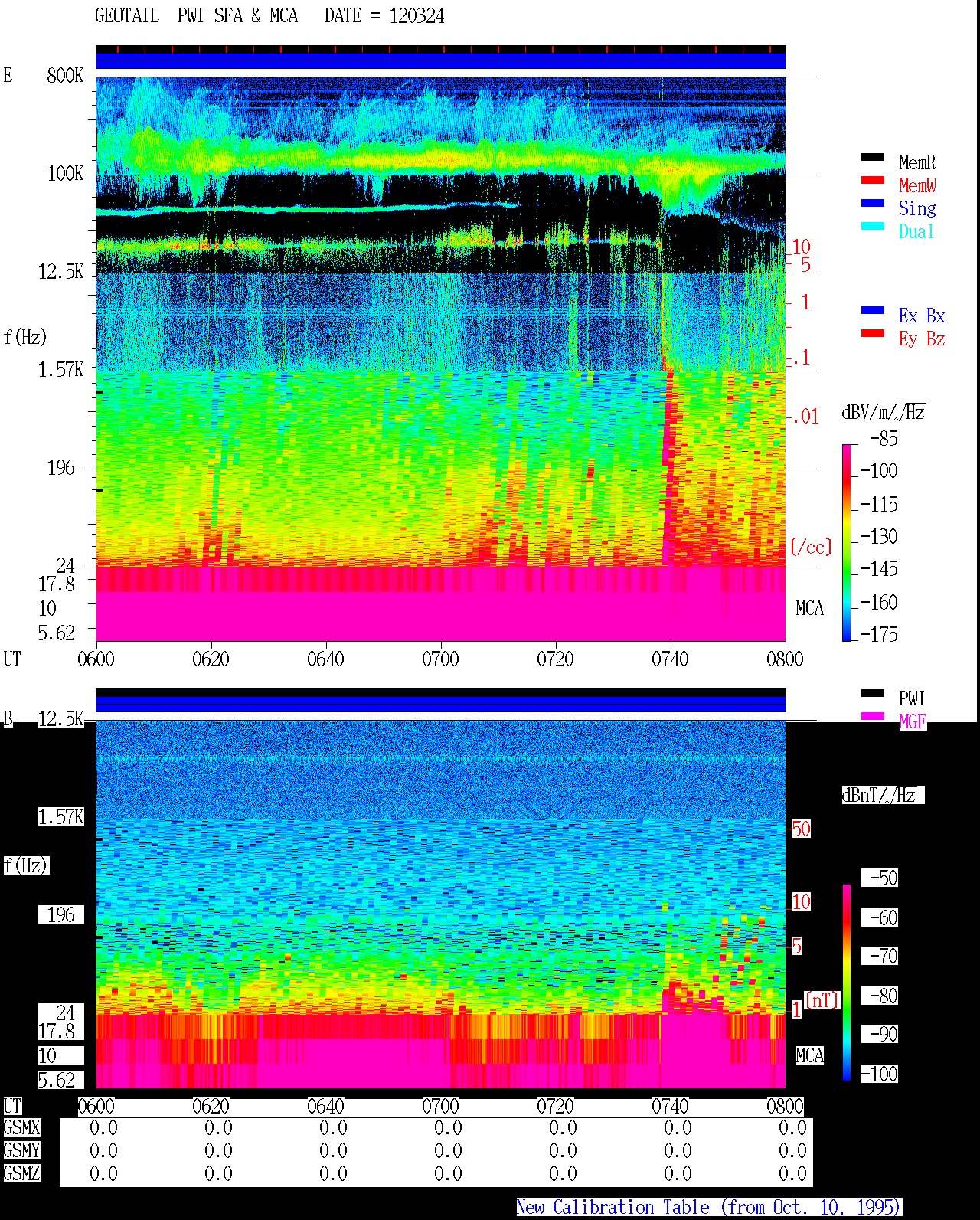980x1220 pixels.
Task: Click the B panel 196 tick label
Action: 61,914
